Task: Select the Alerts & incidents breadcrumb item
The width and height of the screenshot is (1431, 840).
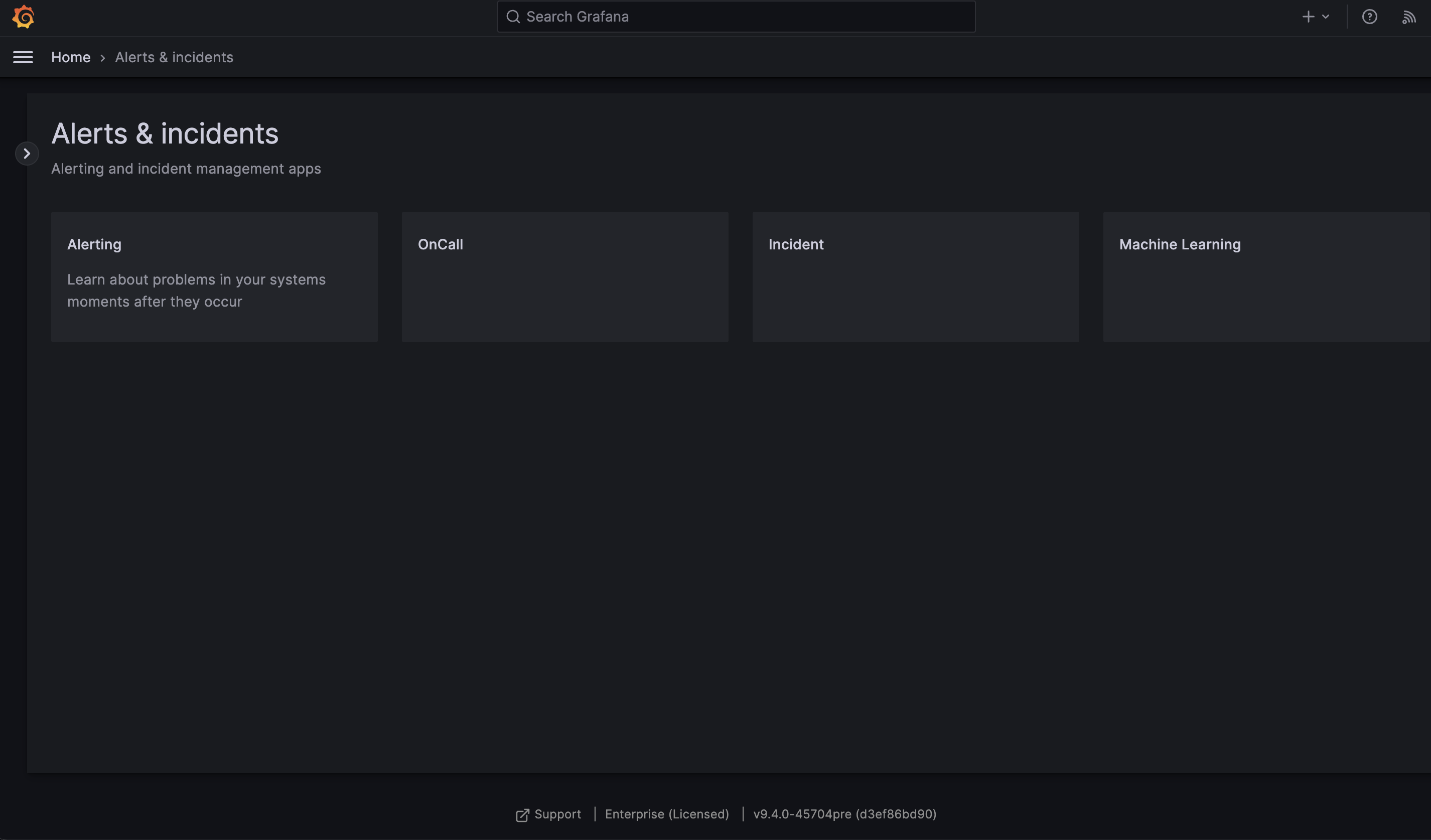Action: (174, 57)
